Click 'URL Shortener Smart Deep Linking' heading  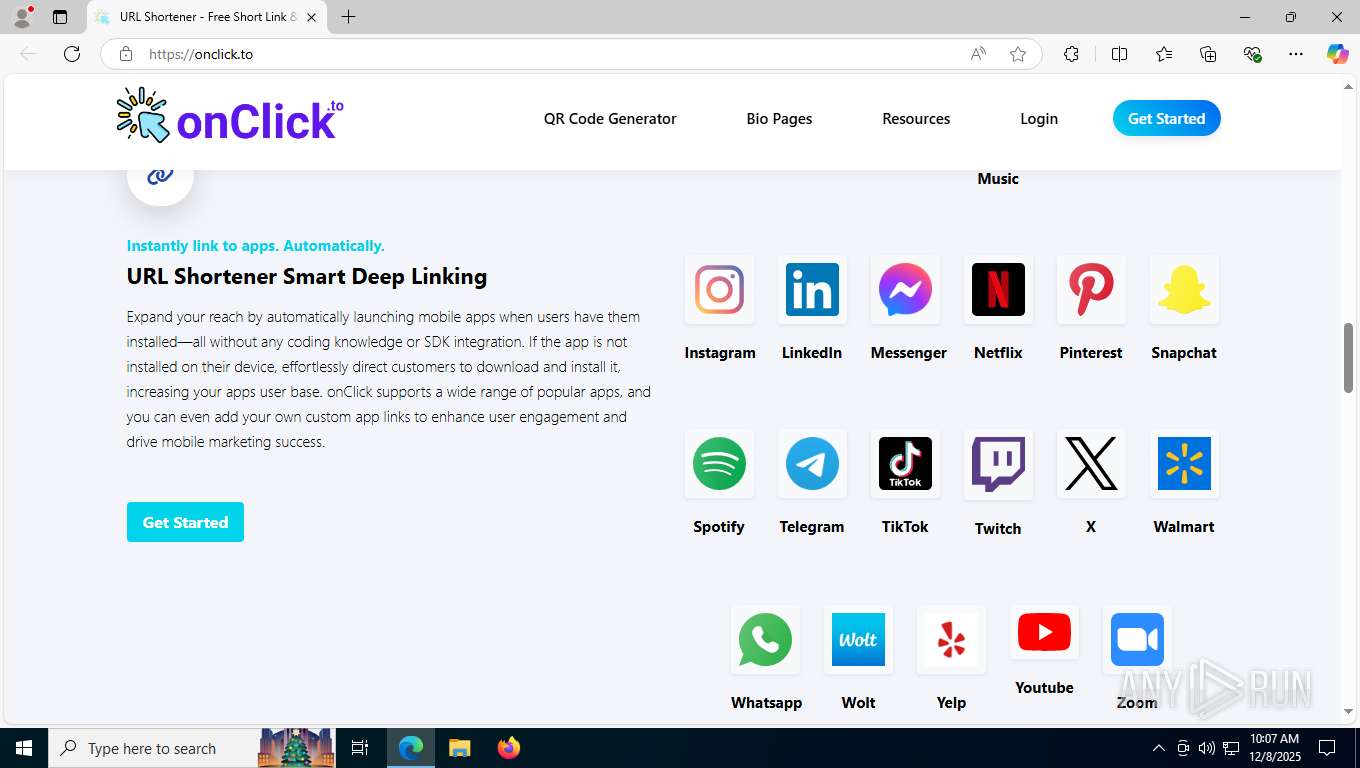(x=307, y=276)
